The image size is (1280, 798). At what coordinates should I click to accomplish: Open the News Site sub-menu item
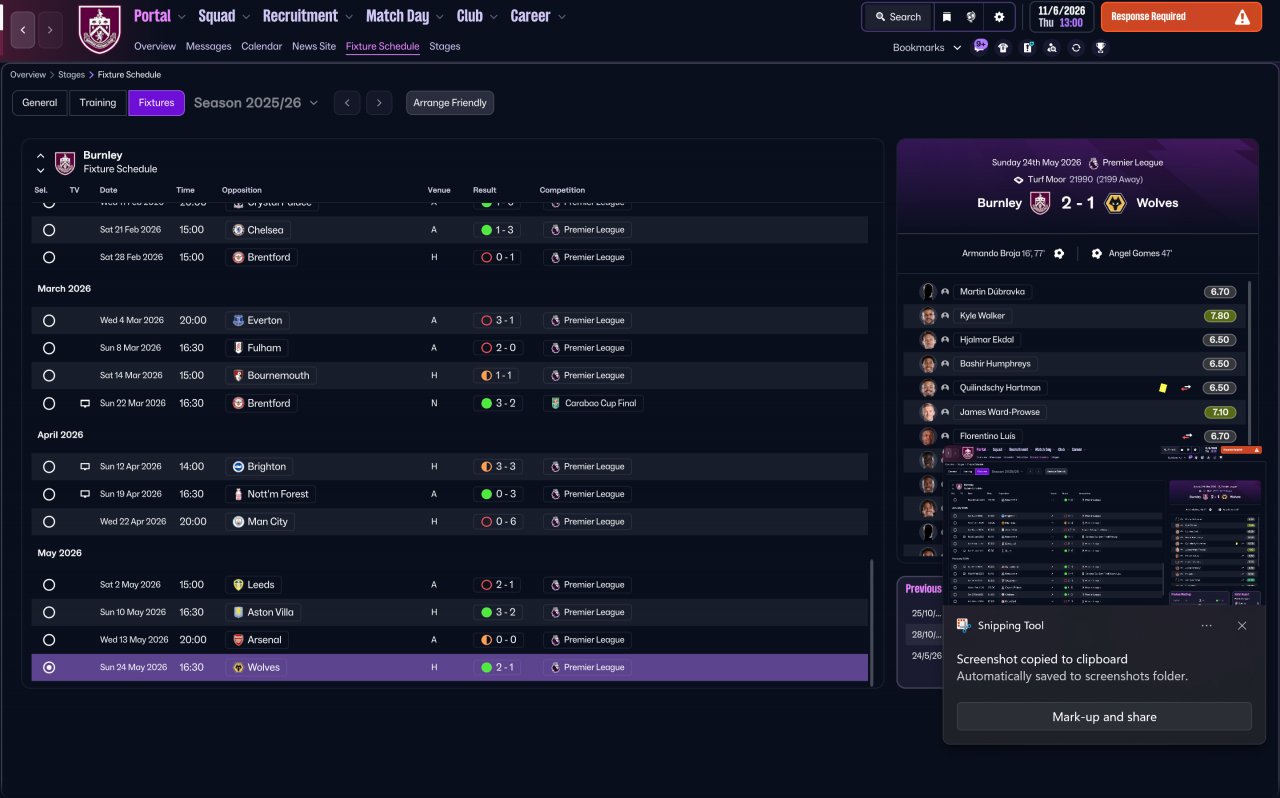point(314,47)
